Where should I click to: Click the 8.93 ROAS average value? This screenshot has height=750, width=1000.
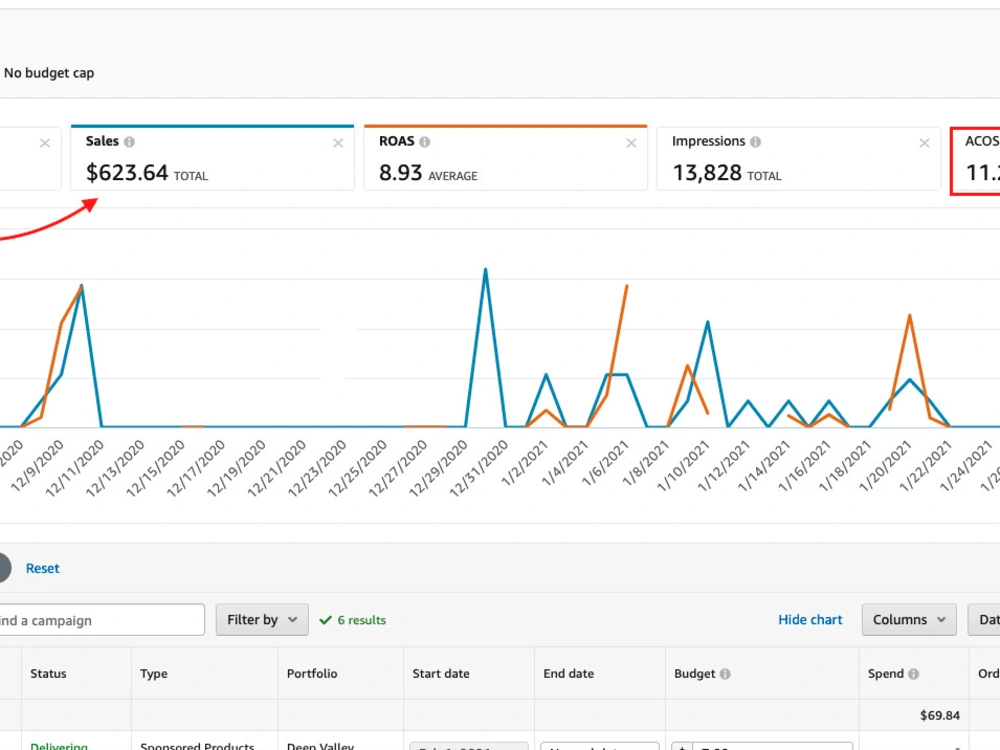(x=401, y=173)
